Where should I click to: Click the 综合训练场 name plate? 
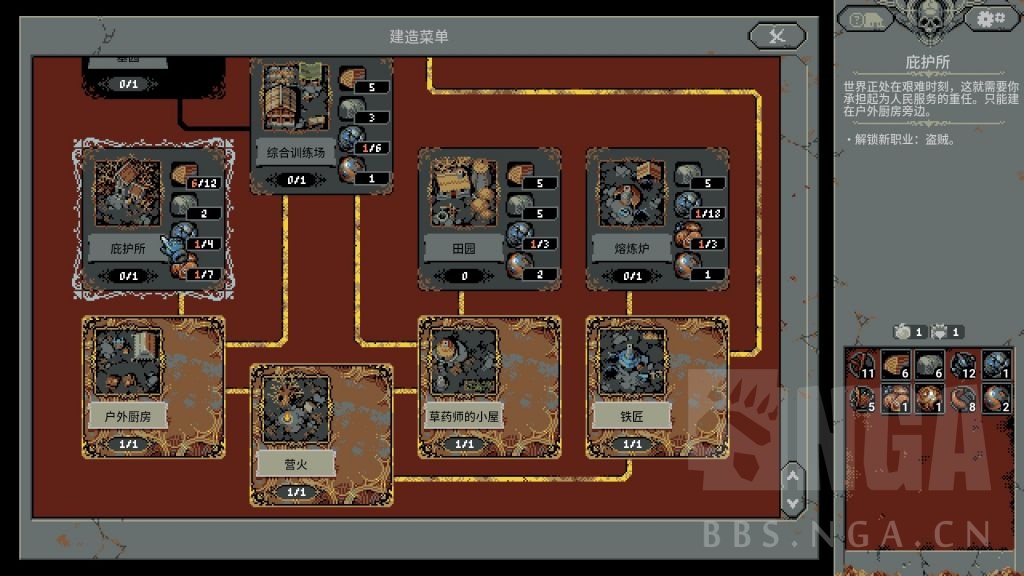[x=296, y=153]
